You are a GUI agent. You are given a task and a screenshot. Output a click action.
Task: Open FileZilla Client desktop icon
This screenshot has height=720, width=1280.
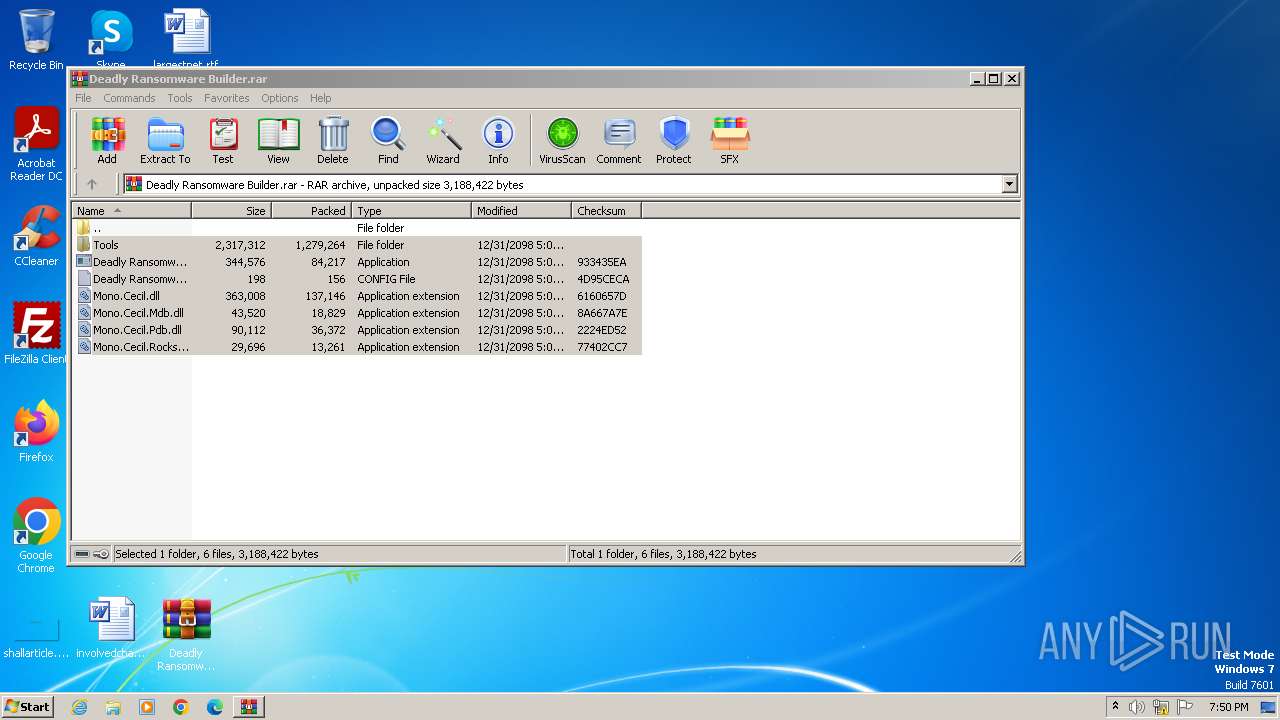coord(36,334)
